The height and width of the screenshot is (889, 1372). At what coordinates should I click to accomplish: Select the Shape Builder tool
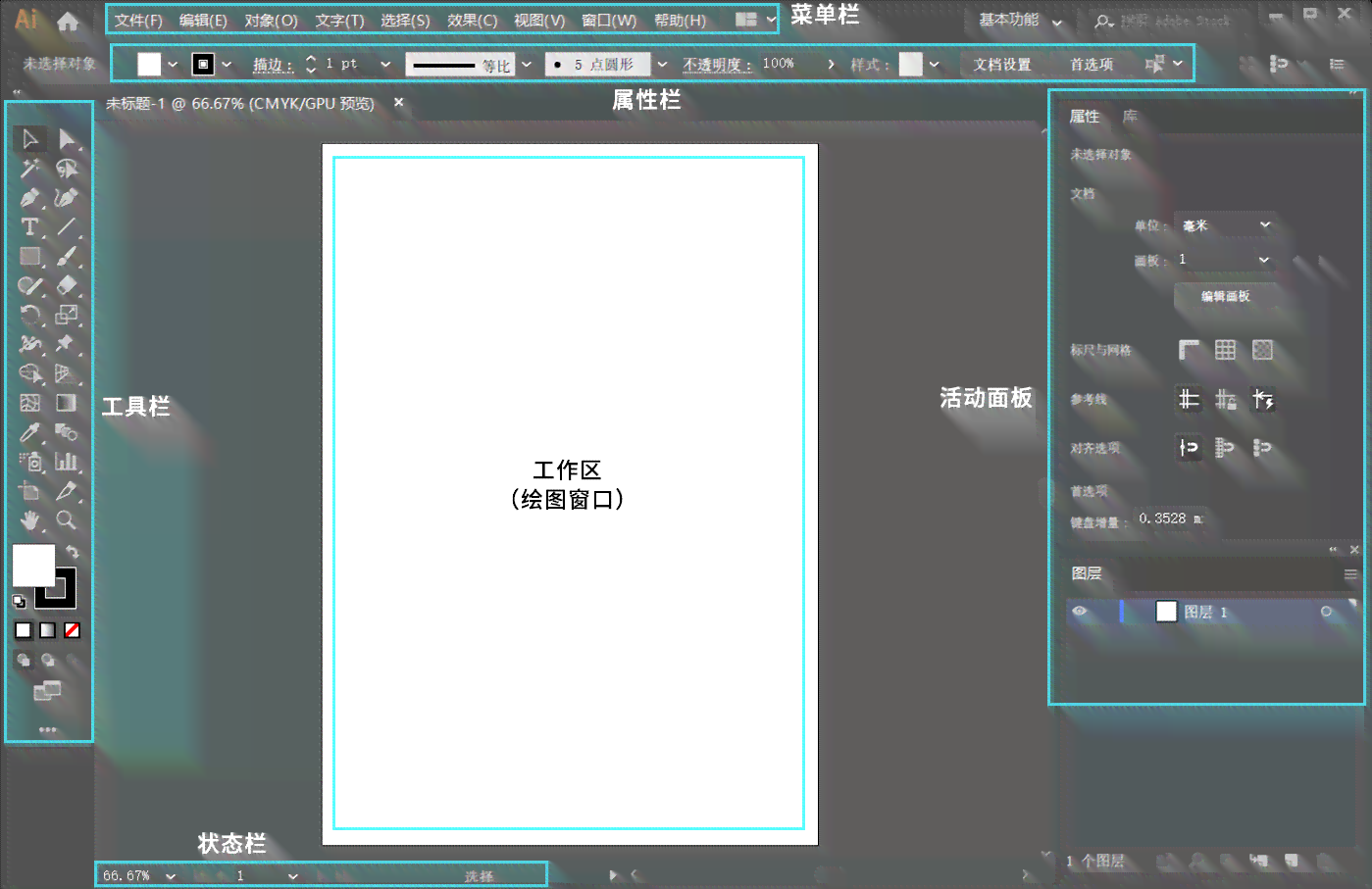tap(30, 373)
